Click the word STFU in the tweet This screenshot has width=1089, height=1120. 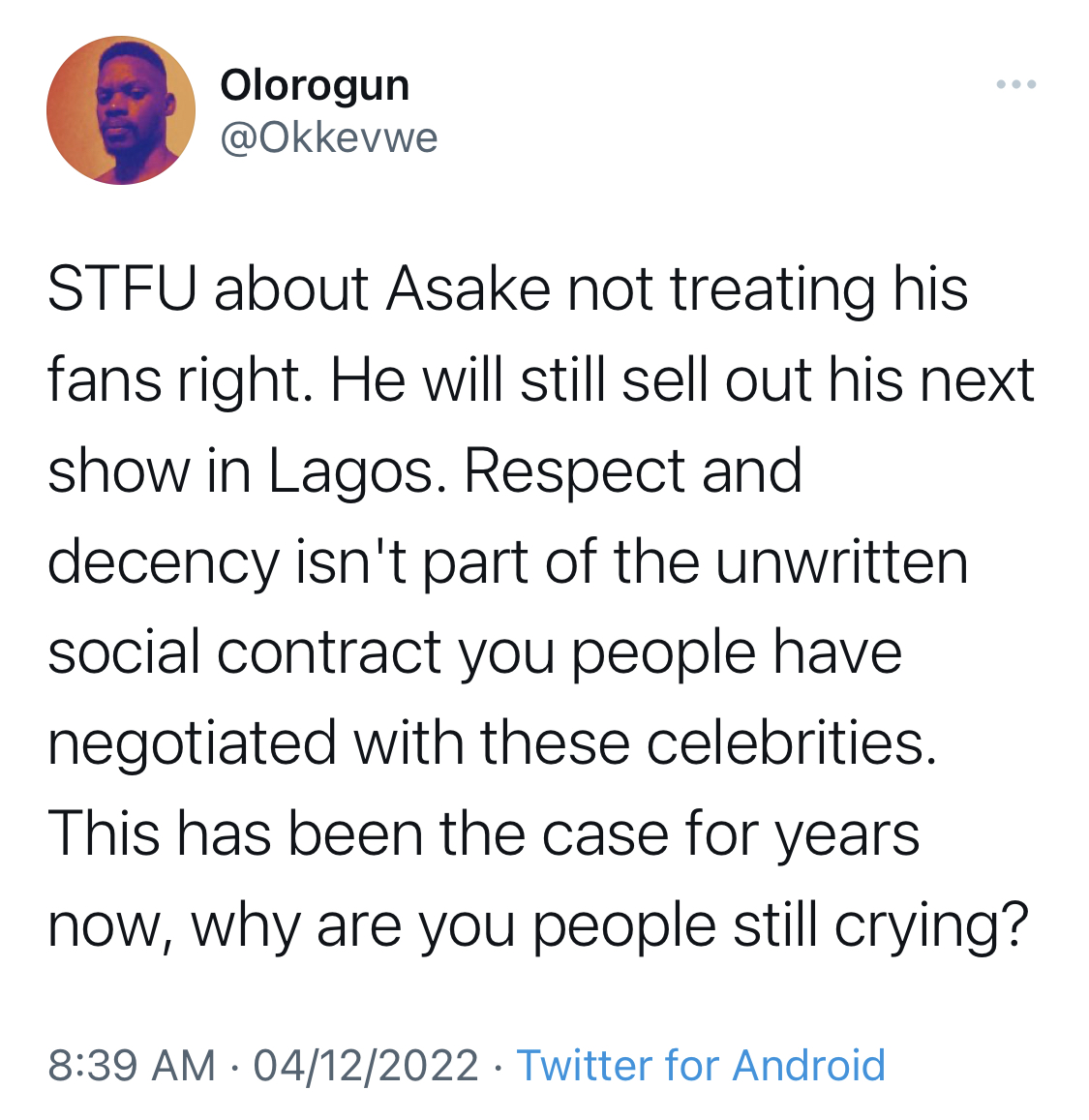(121, 290)
